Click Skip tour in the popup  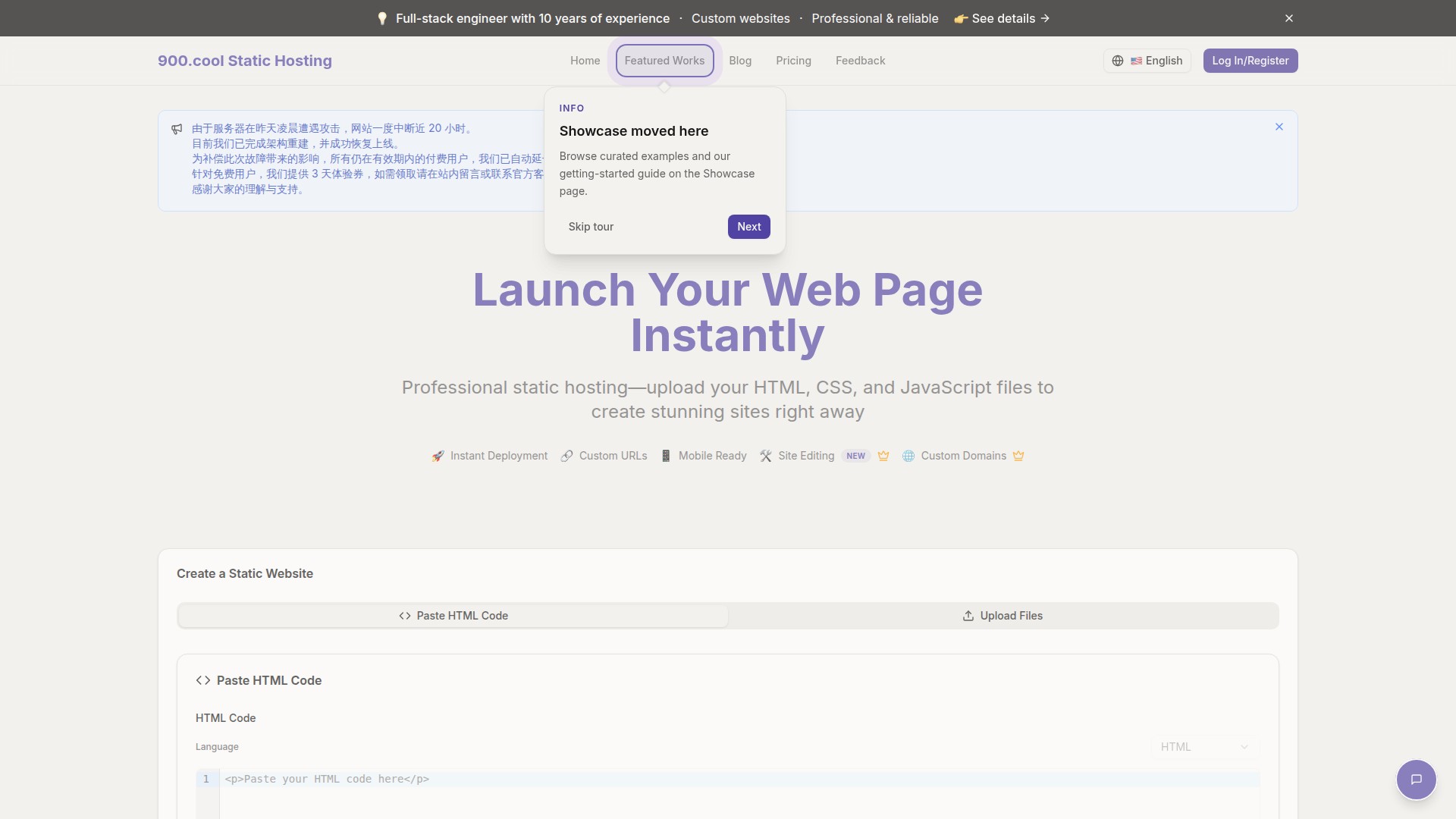(x=591, y=227)
